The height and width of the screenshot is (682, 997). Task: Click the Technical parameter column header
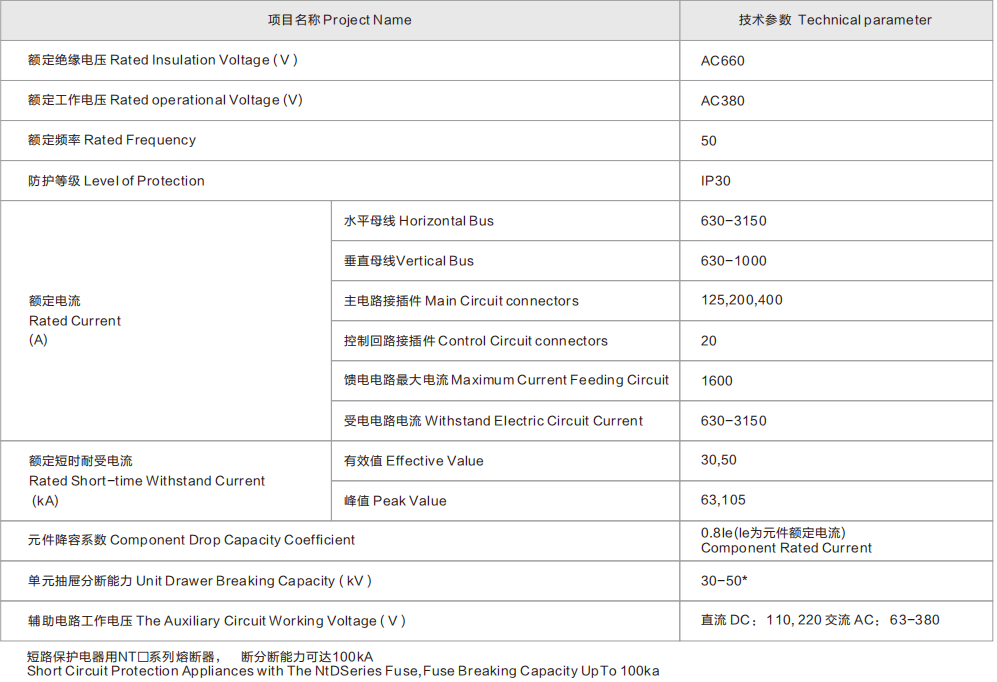pos(835,20)
